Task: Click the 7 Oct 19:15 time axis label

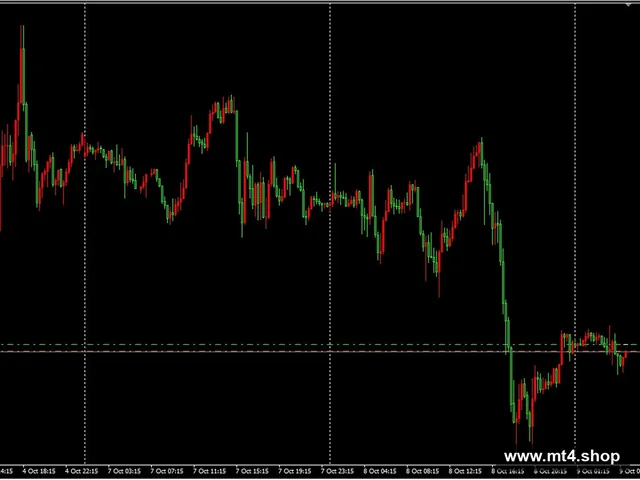Action: pyautogui.click(x=295, y=471)
